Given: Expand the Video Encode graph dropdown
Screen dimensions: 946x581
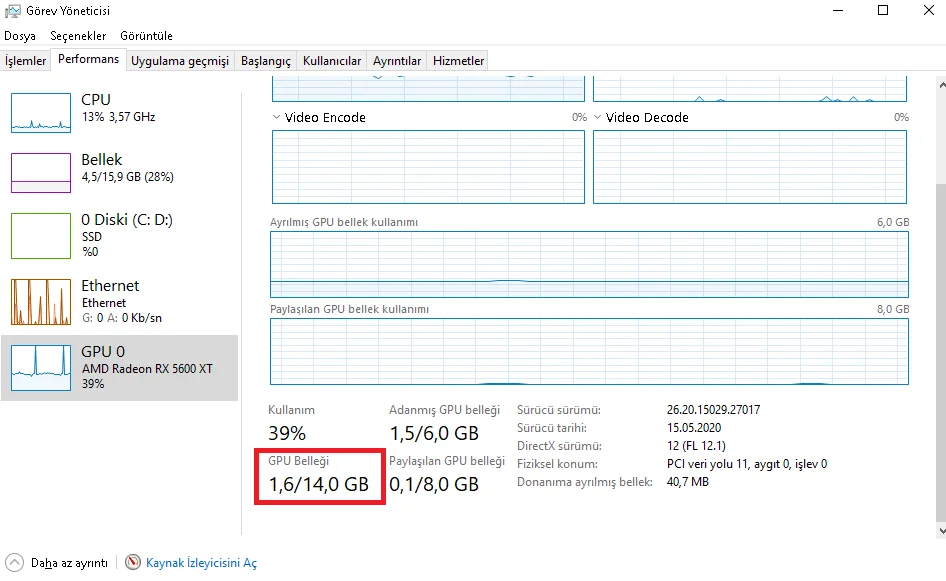Looking at the screenshot, I should coord(277,117).
